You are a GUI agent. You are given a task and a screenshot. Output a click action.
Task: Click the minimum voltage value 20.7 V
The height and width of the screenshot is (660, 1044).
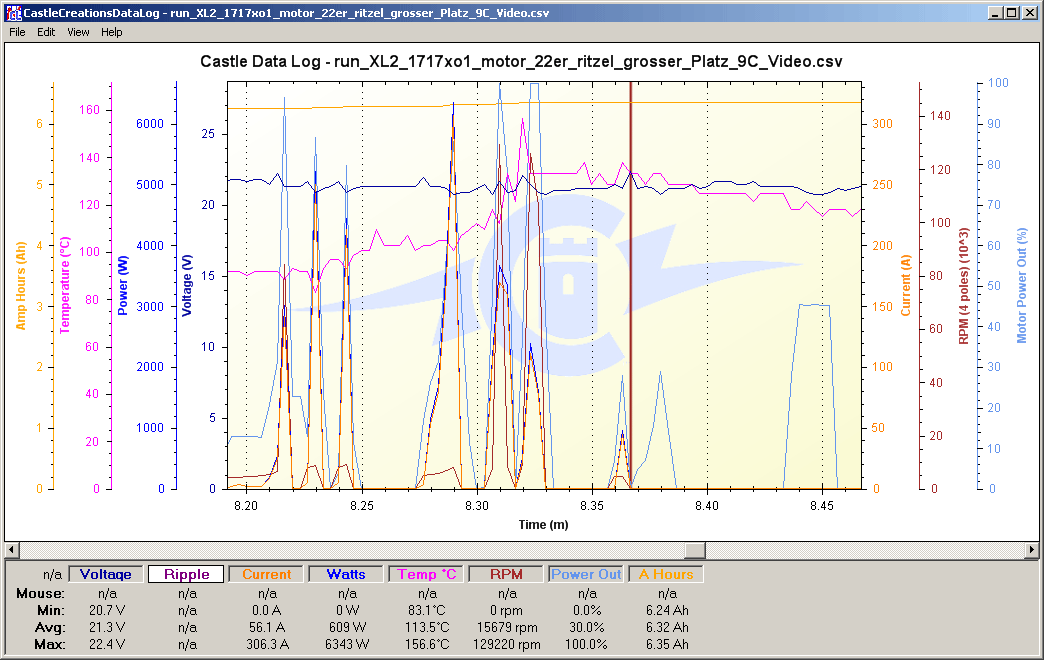click(107, 610)
